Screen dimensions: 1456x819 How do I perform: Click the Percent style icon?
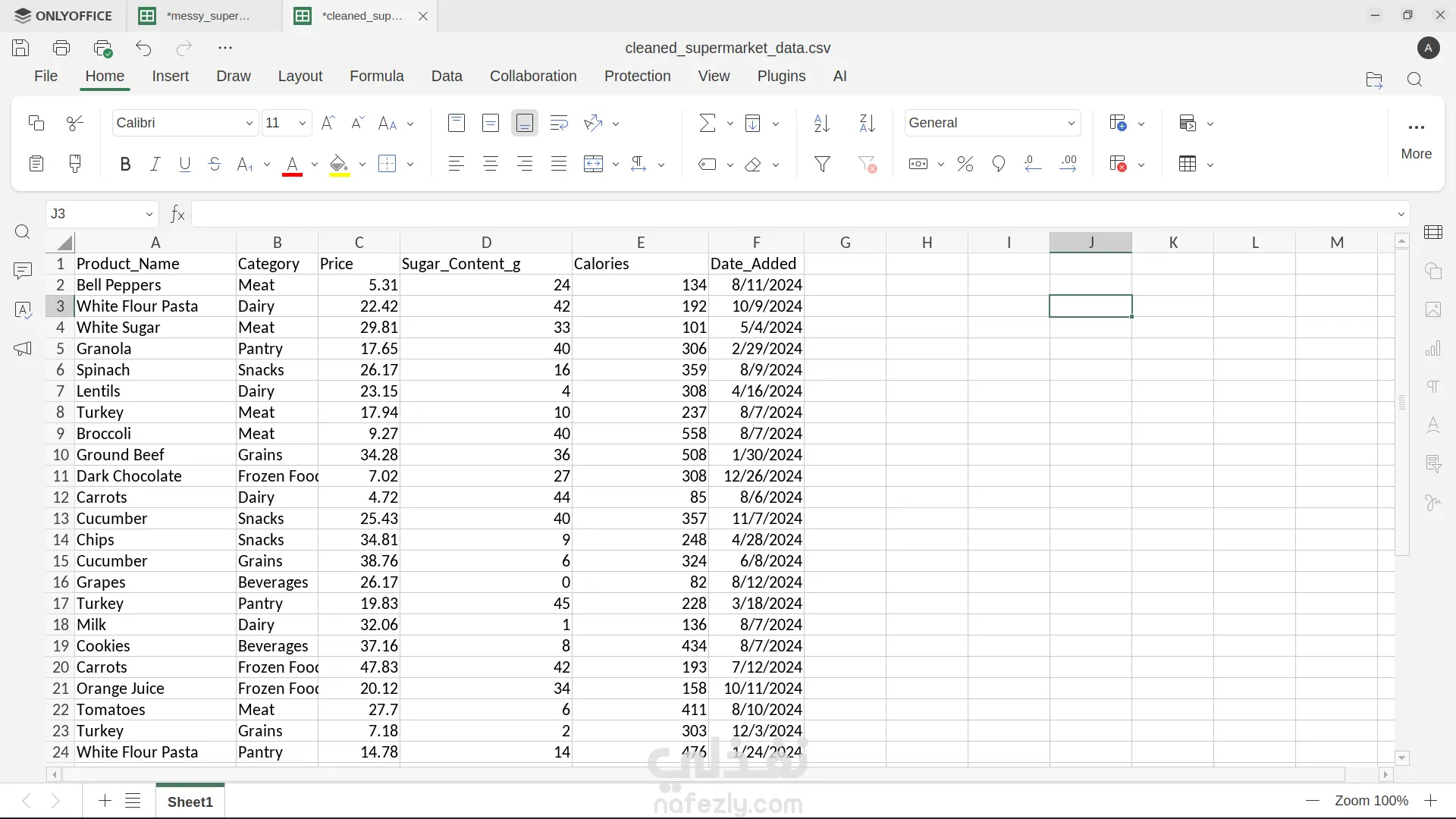pyautogui.click(x=965, y=164)
